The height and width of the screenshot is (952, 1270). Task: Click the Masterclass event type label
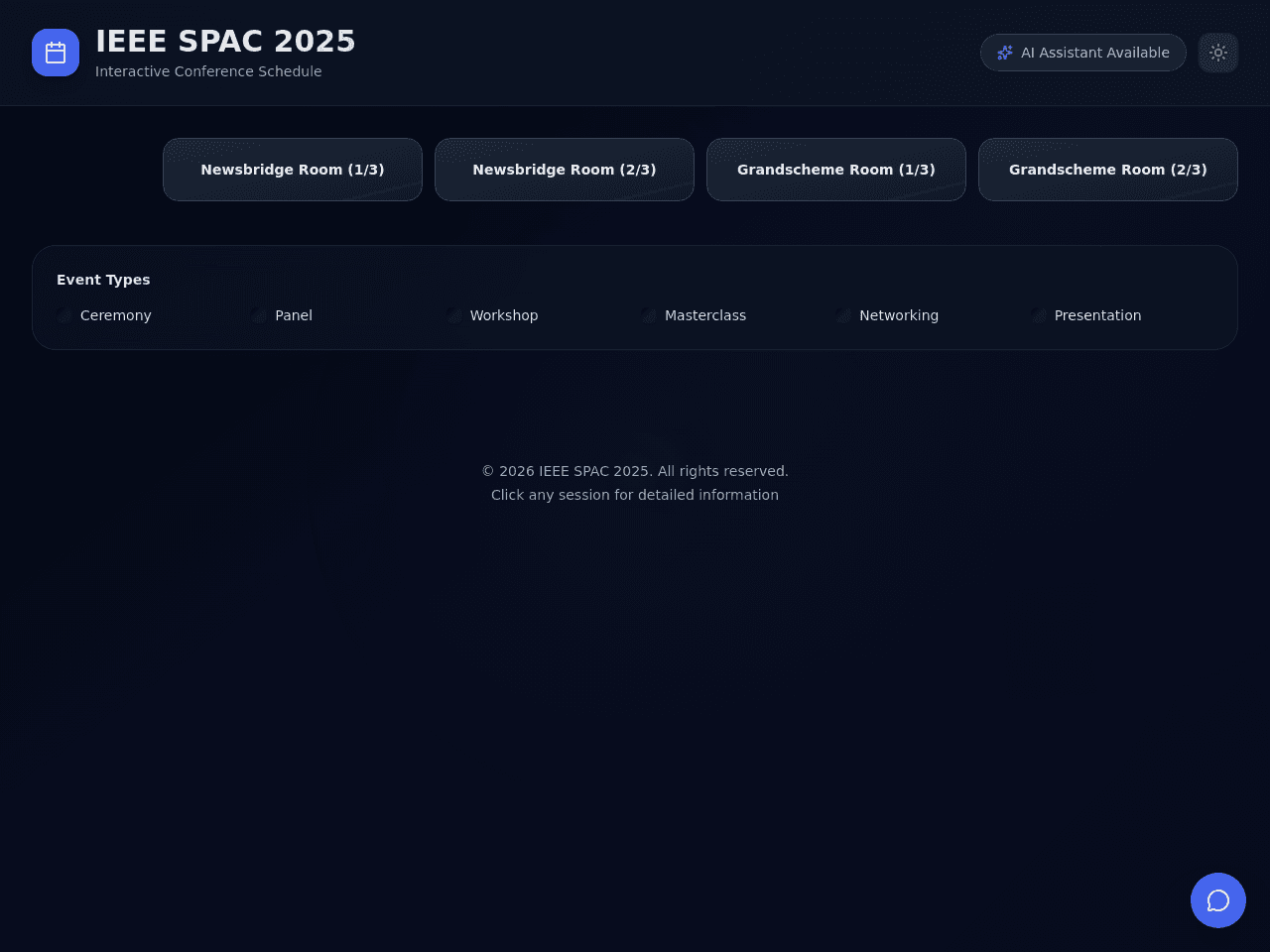pos(705,315)
